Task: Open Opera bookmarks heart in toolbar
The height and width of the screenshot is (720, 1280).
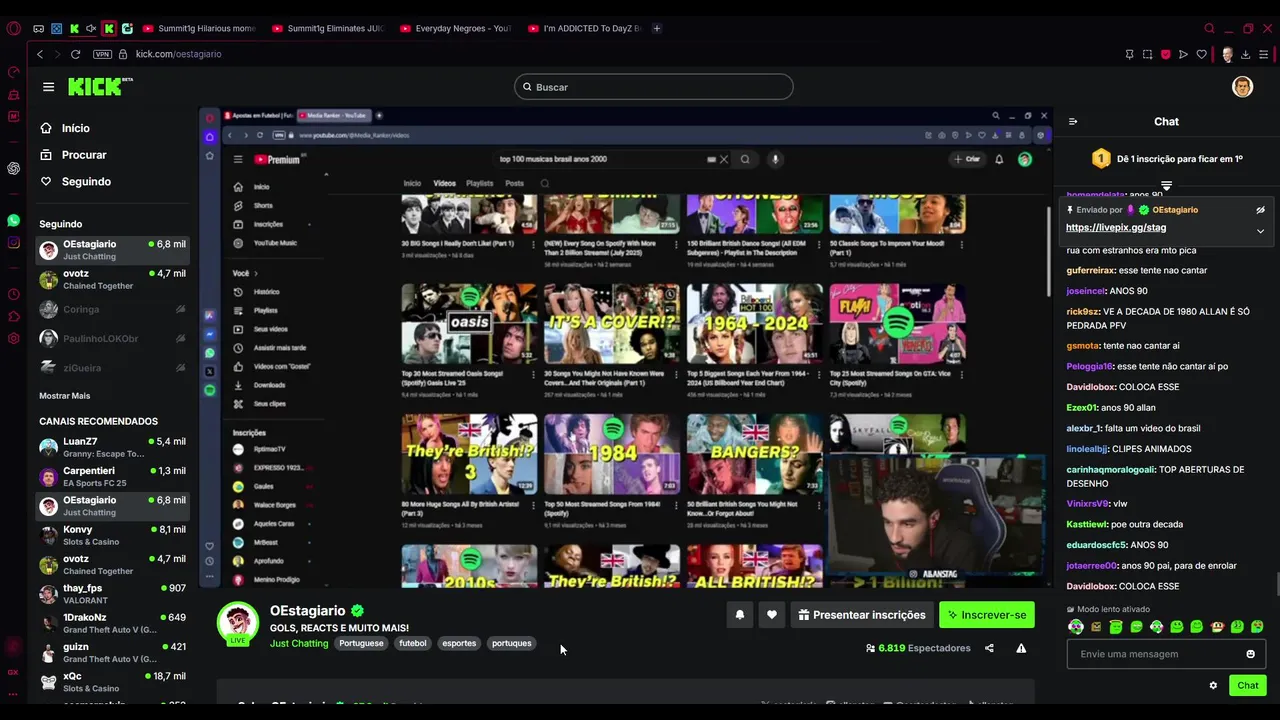Action: pos(1201,54)
